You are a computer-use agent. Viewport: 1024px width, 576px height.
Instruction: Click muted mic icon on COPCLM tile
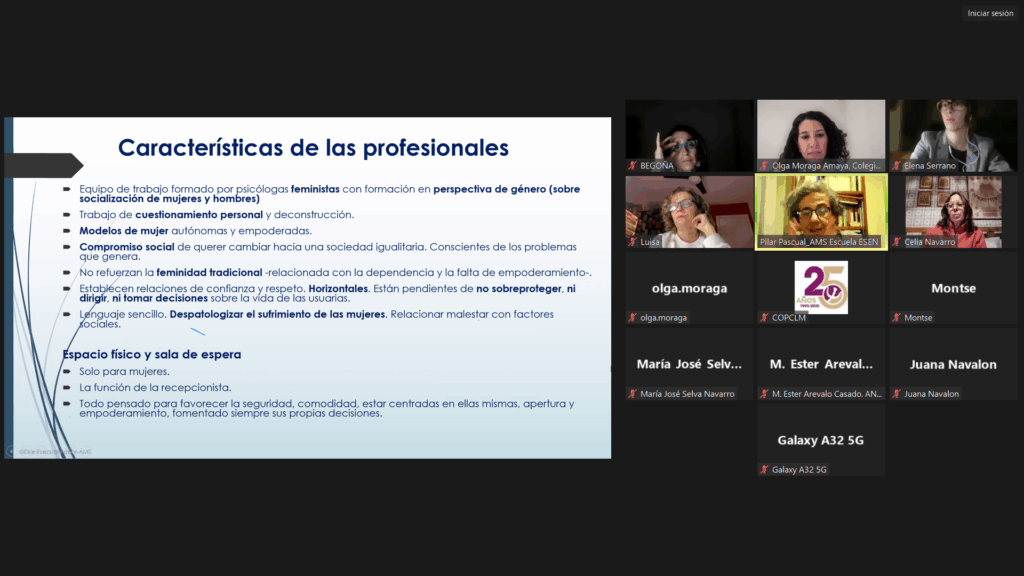[764, 318]
